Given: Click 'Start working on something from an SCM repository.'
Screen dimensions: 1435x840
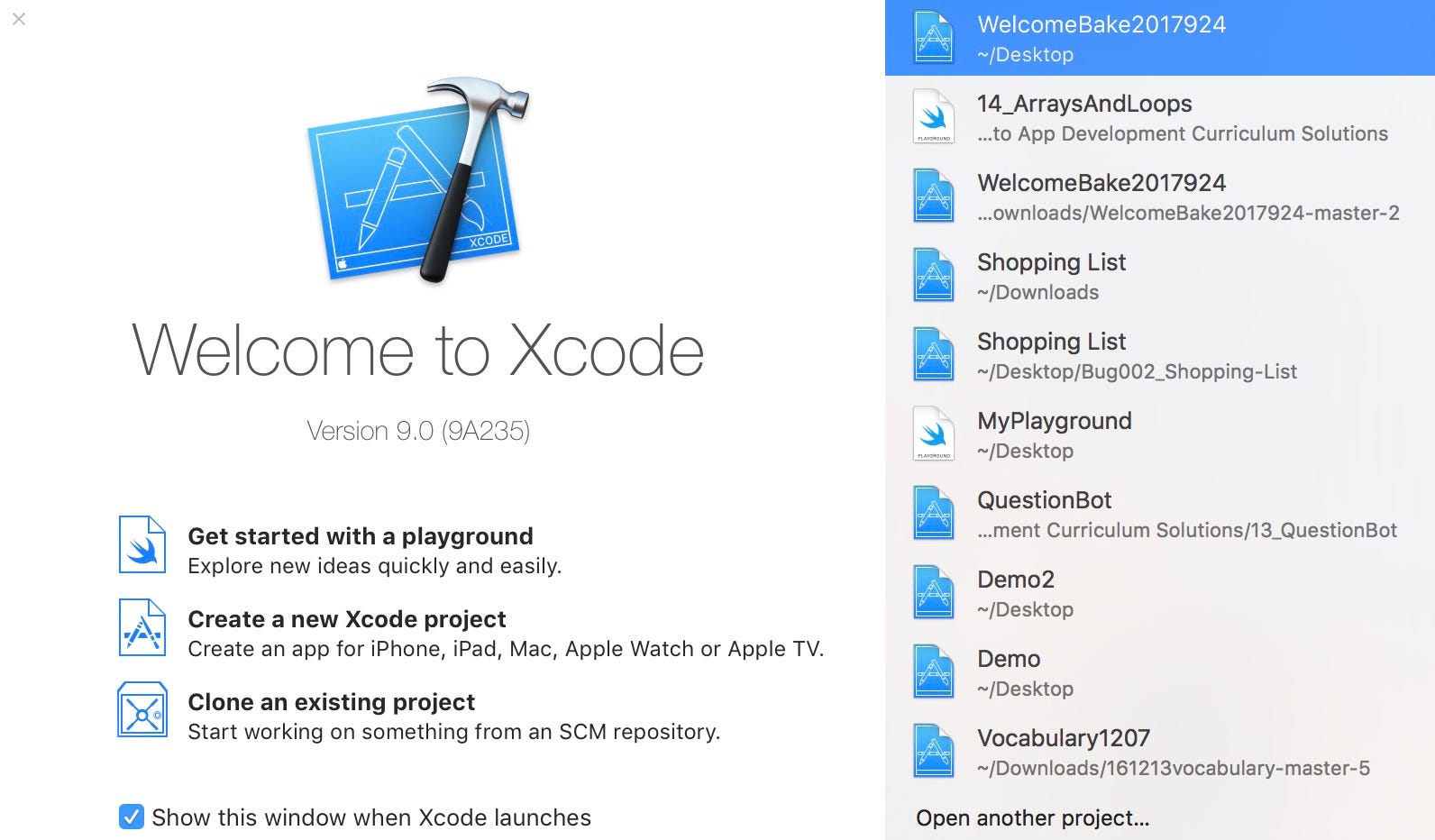Looking at the screenshot, I should click(x=454, y=732).
